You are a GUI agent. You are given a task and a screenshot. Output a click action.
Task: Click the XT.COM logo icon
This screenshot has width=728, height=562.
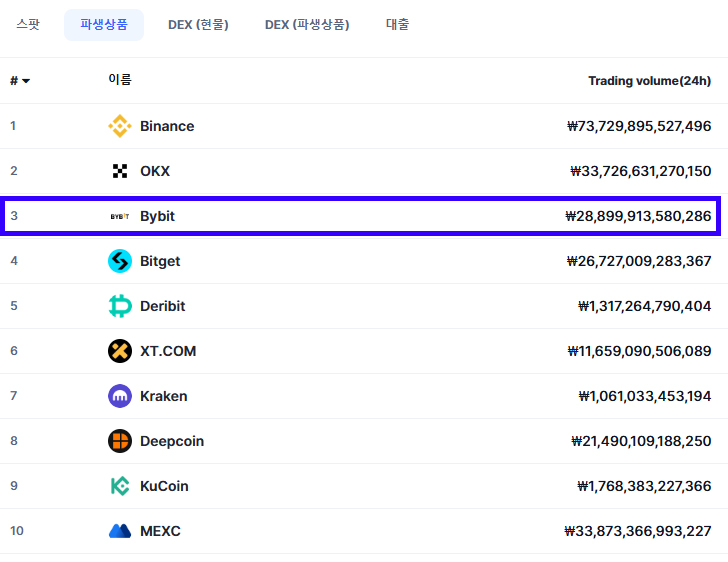point(120,351)
